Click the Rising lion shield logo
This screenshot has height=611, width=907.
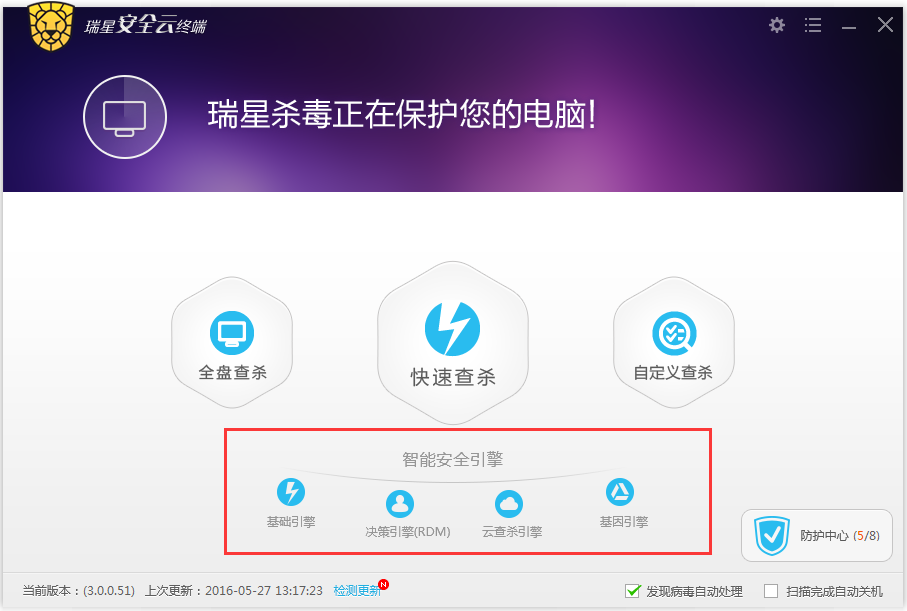tap(51, 27)
